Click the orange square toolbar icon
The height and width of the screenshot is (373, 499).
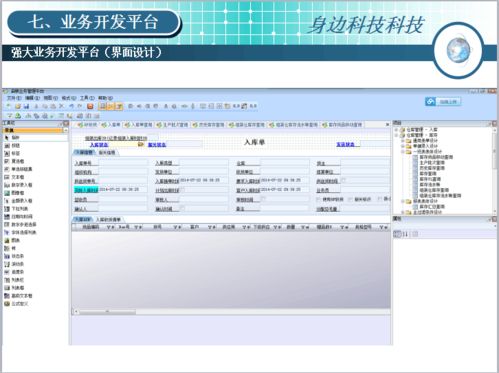[x=90, y=106]
